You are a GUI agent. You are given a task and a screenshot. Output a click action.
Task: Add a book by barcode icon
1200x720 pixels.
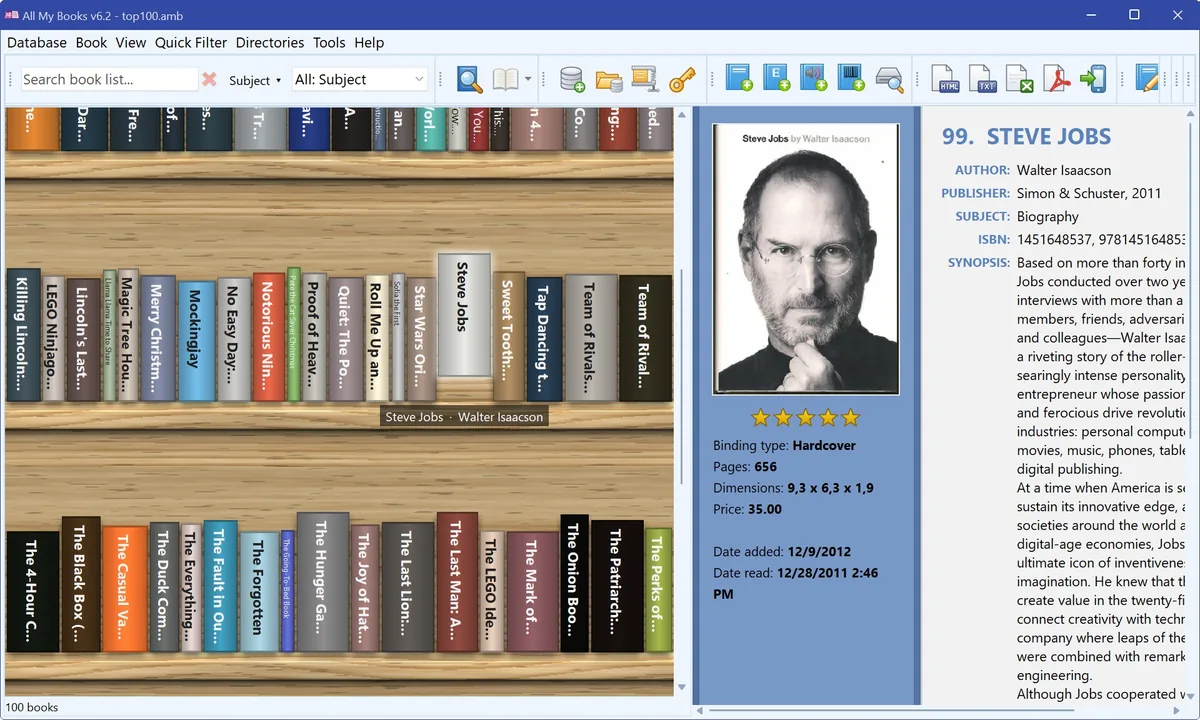pyautogui.click(x=851, y=79)
